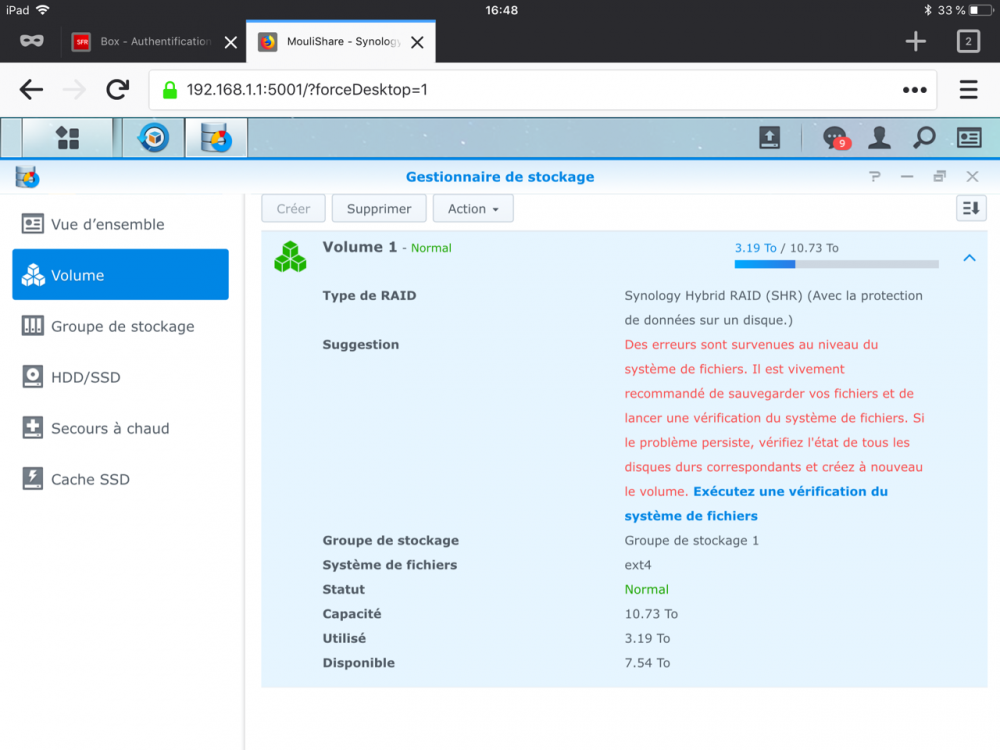Collapse the Volume 1 details chevron
Image resolution: width=1000 pixels, height=750 pixels.
coord(969,258)
